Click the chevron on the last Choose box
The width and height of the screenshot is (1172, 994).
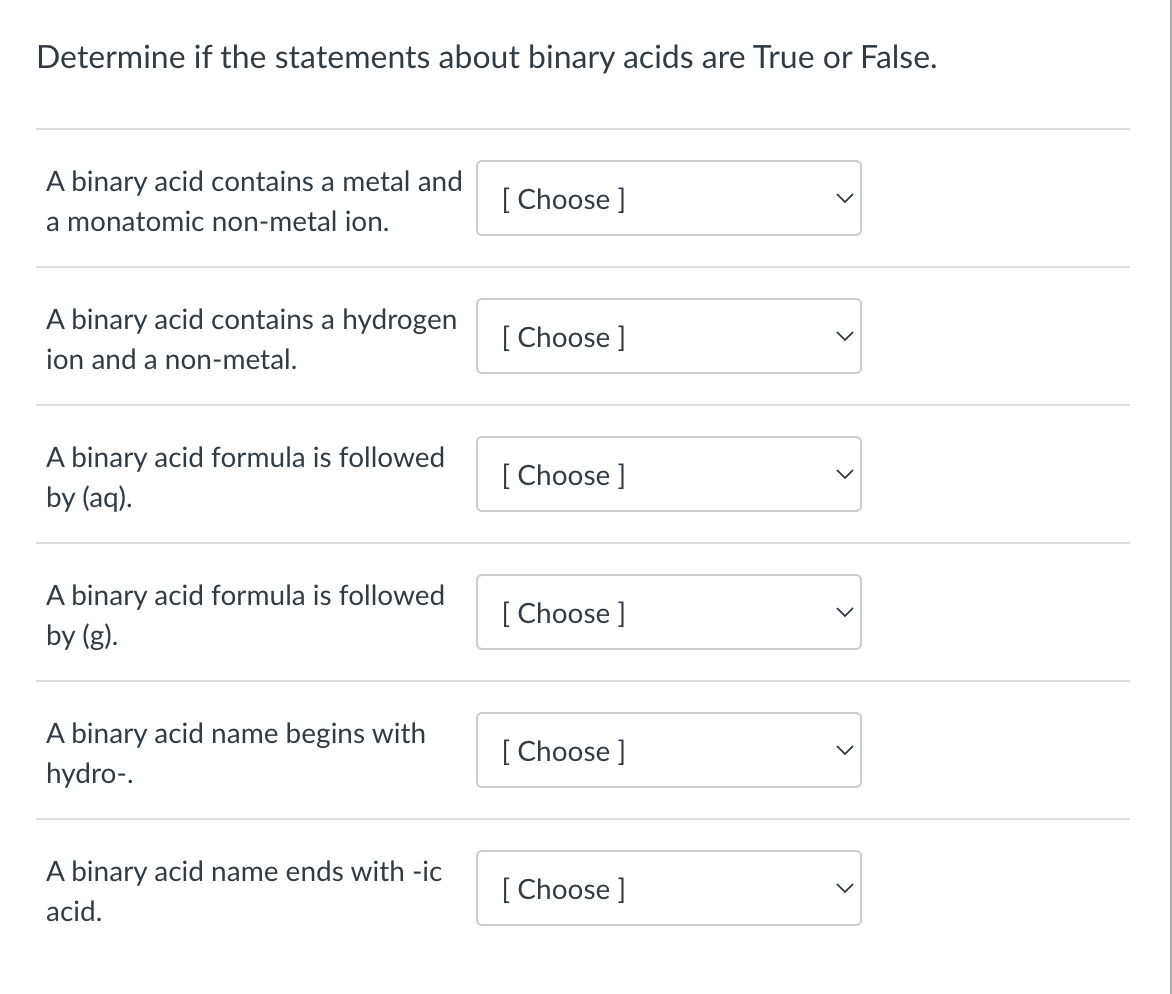click(x=845, y=888)
